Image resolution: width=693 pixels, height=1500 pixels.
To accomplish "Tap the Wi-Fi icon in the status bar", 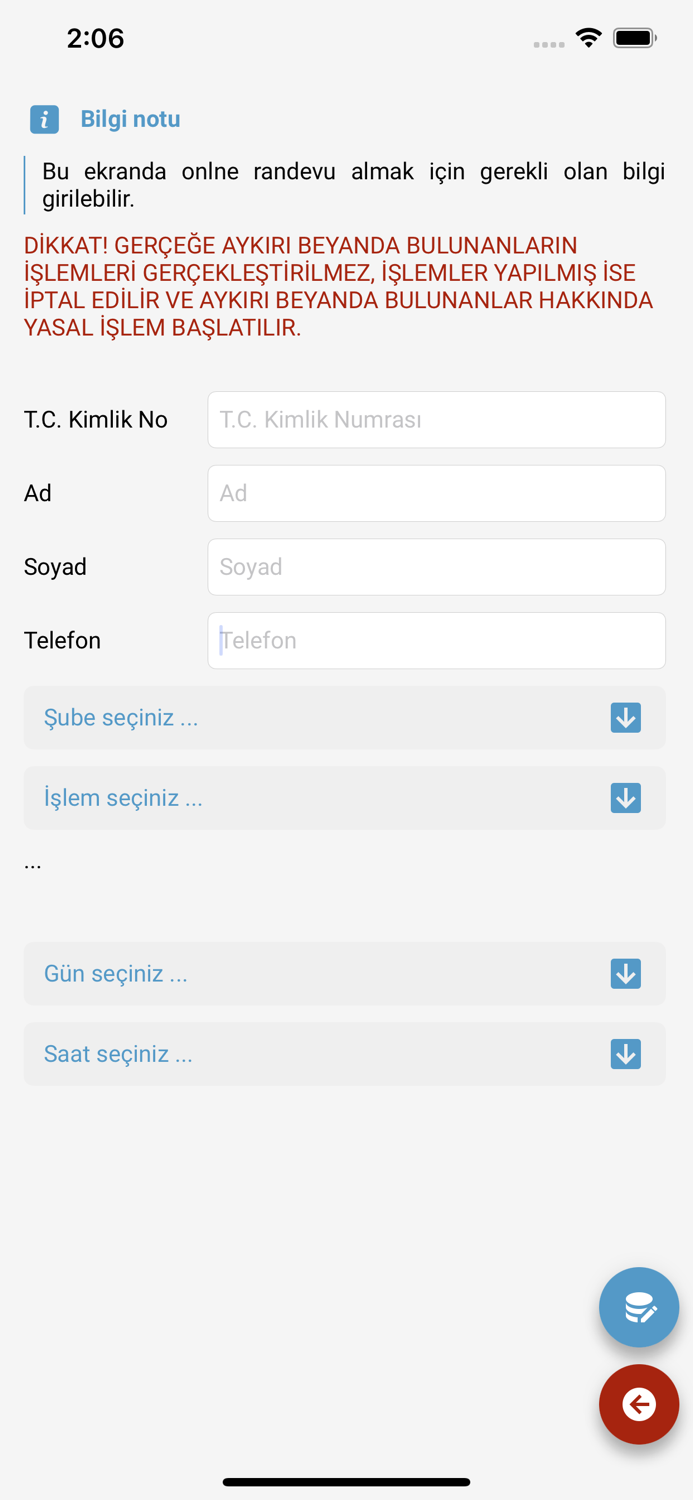I will 588,37.
